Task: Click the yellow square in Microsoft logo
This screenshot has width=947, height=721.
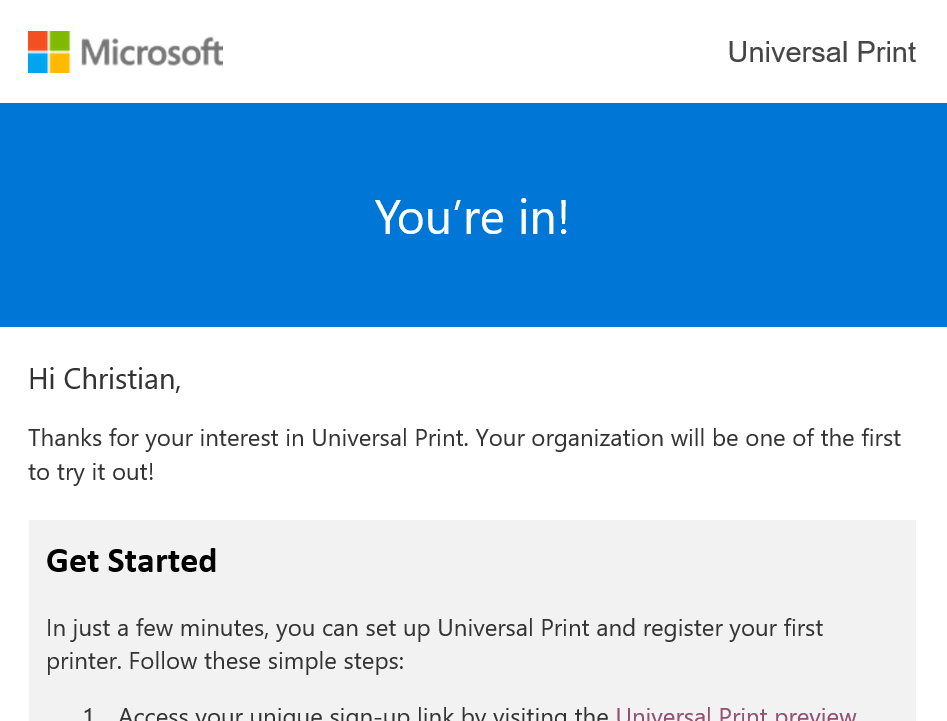Action: 60,63
